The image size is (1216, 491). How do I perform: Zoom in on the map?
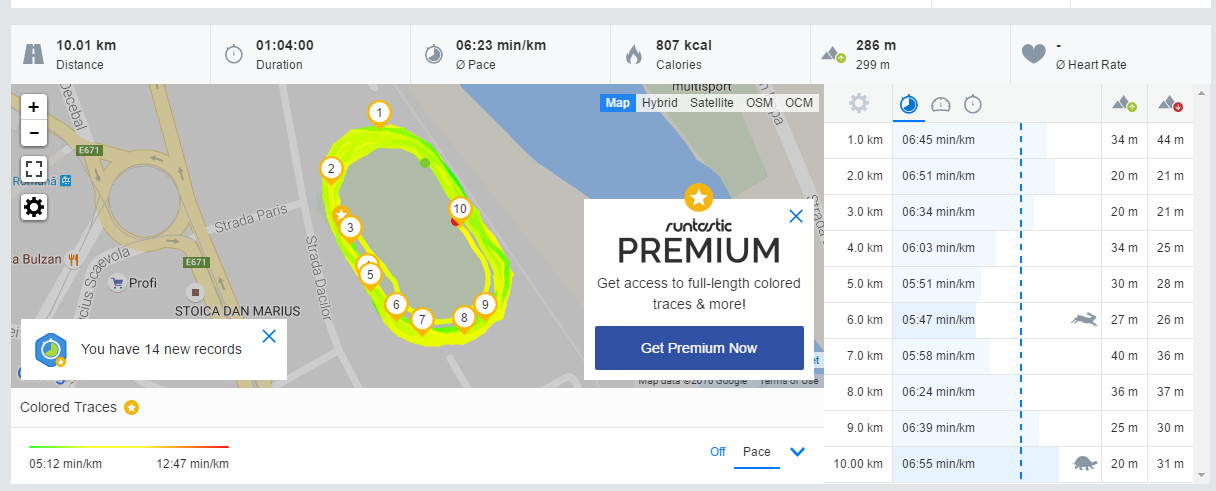34,106
